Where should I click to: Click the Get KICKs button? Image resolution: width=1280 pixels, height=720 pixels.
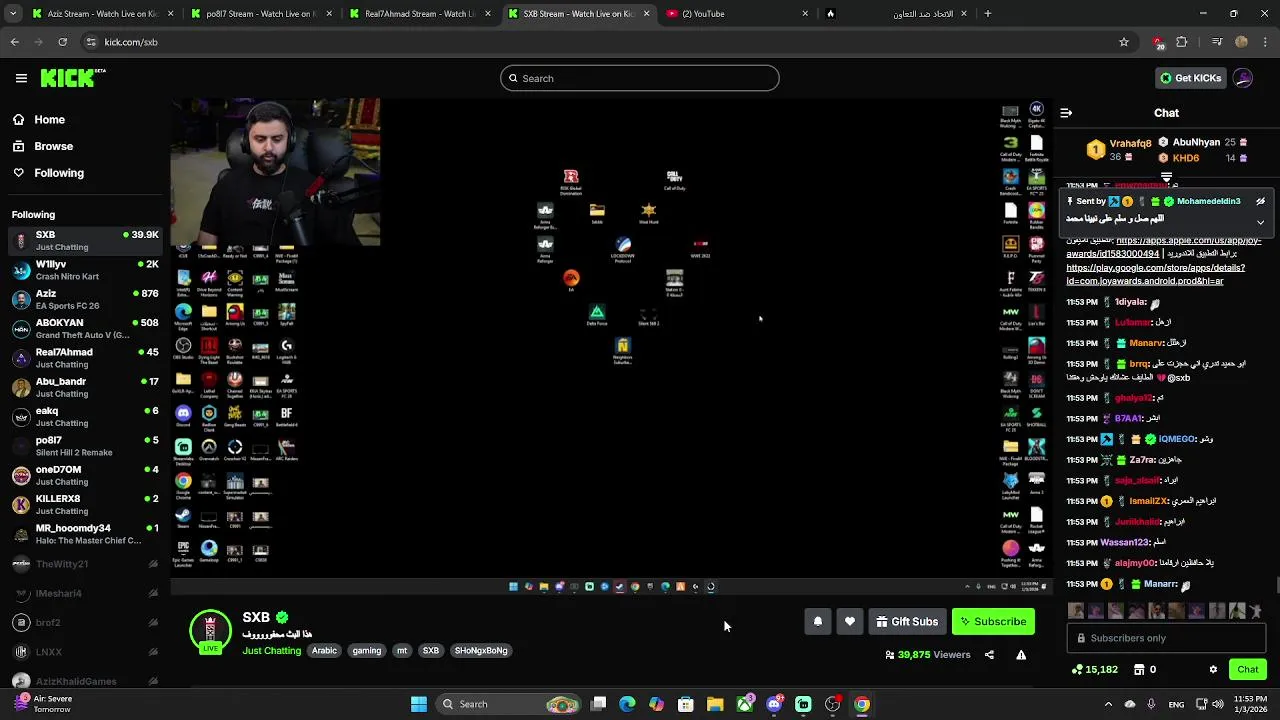pos(1190,78)
